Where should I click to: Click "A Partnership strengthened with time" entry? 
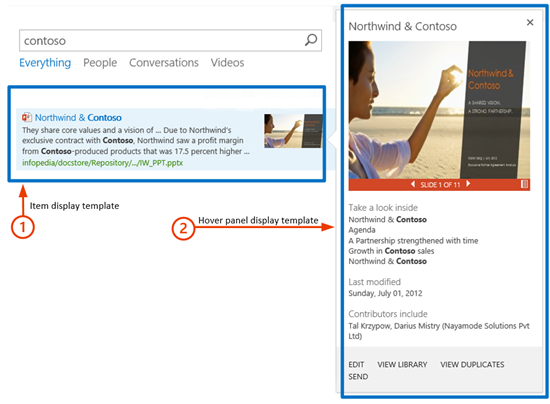pyautogui.click(x=413, y=241)
